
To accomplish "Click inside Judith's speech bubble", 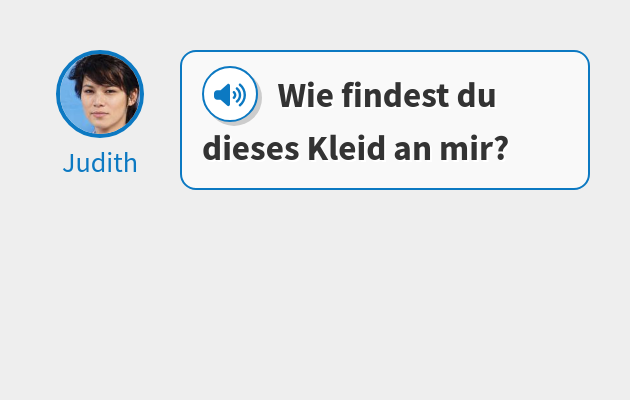I will pyautogui.click(x=385, y=120).
